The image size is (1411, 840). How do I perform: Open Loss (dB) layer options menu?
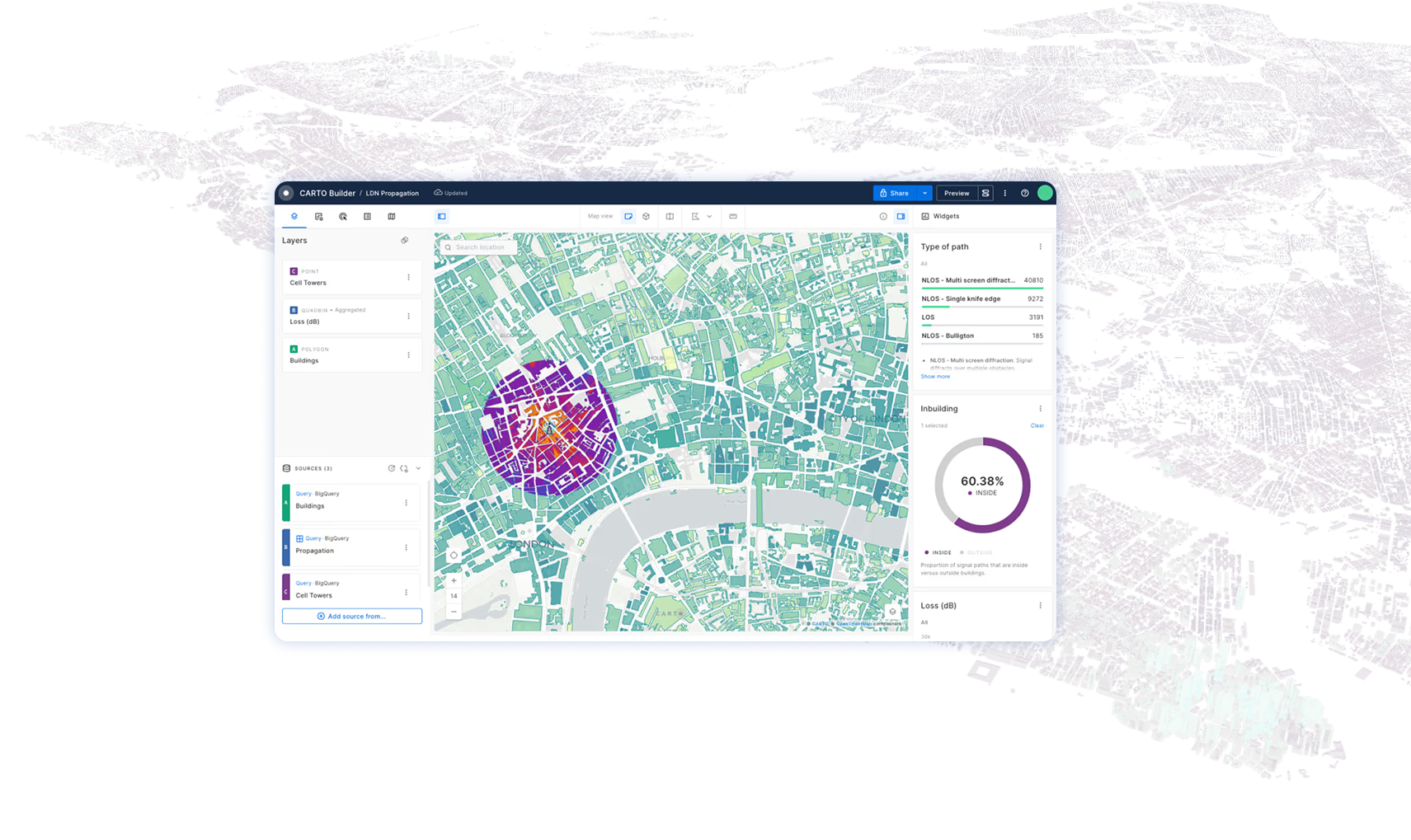pos(408,316)
